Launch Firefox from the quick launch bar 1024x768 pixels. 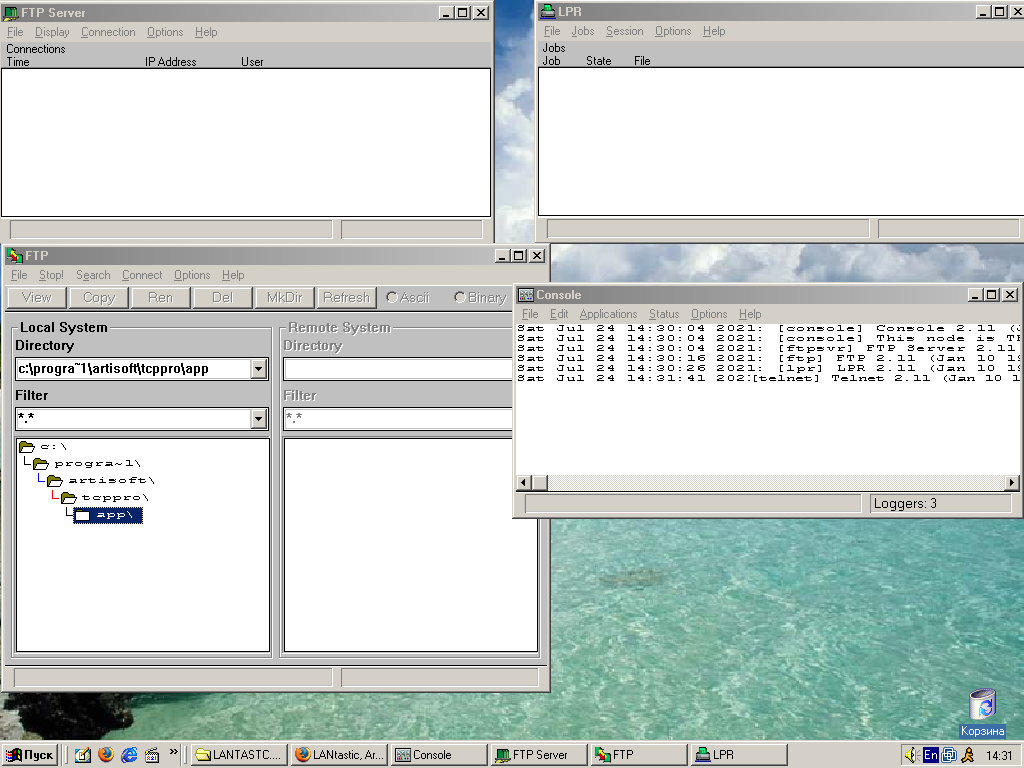click(106, 755)
